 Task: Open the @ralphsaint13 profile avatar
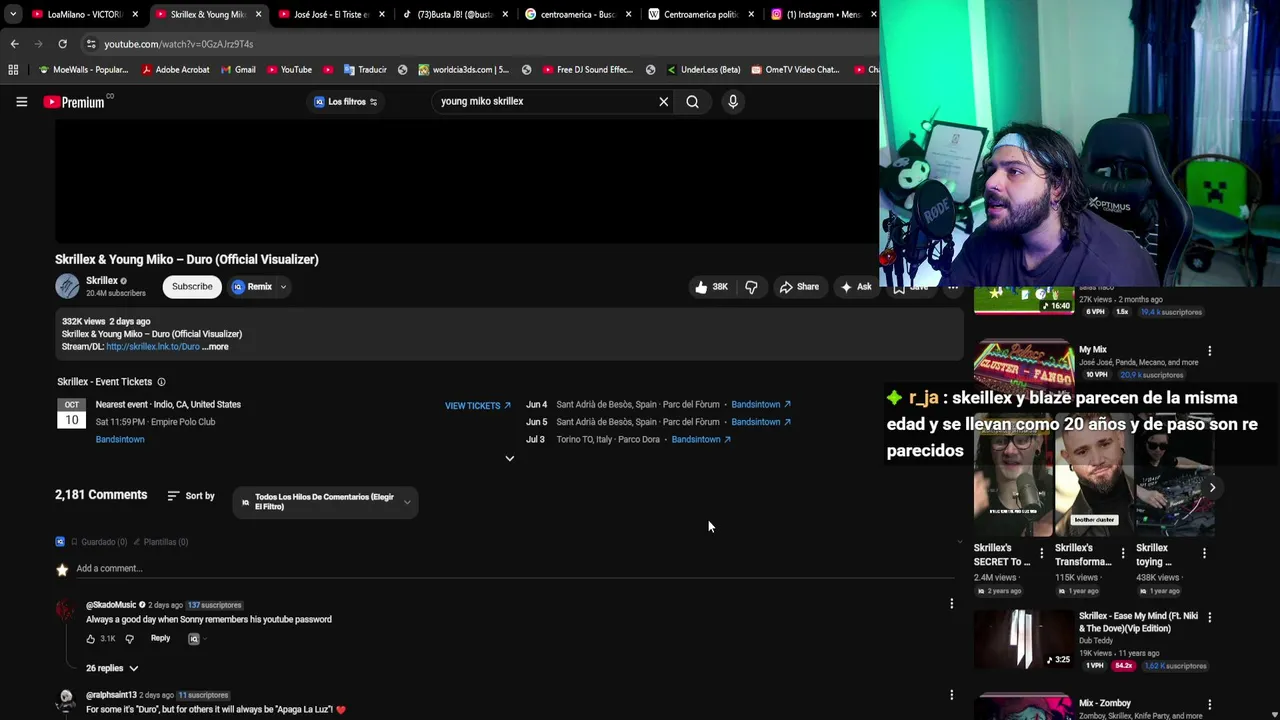(65, 699)
